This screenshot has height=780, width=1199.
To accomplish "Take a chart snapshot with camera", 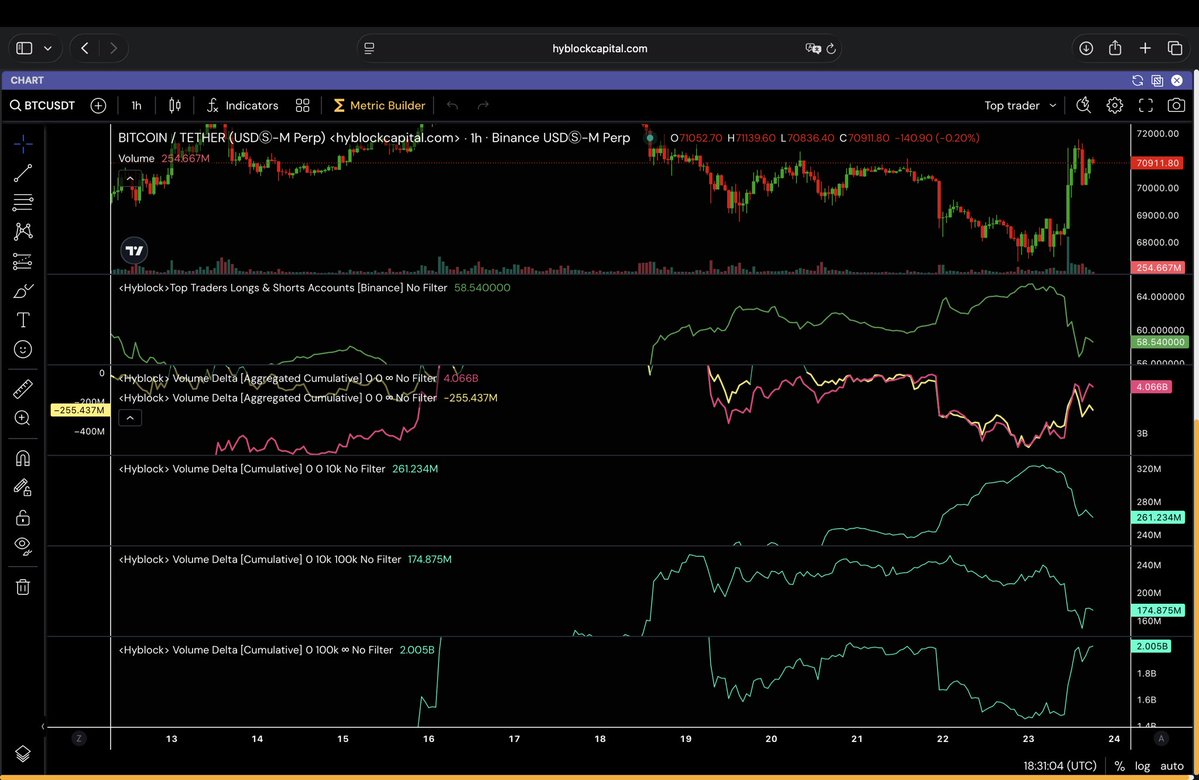I will click(1176, 106).
